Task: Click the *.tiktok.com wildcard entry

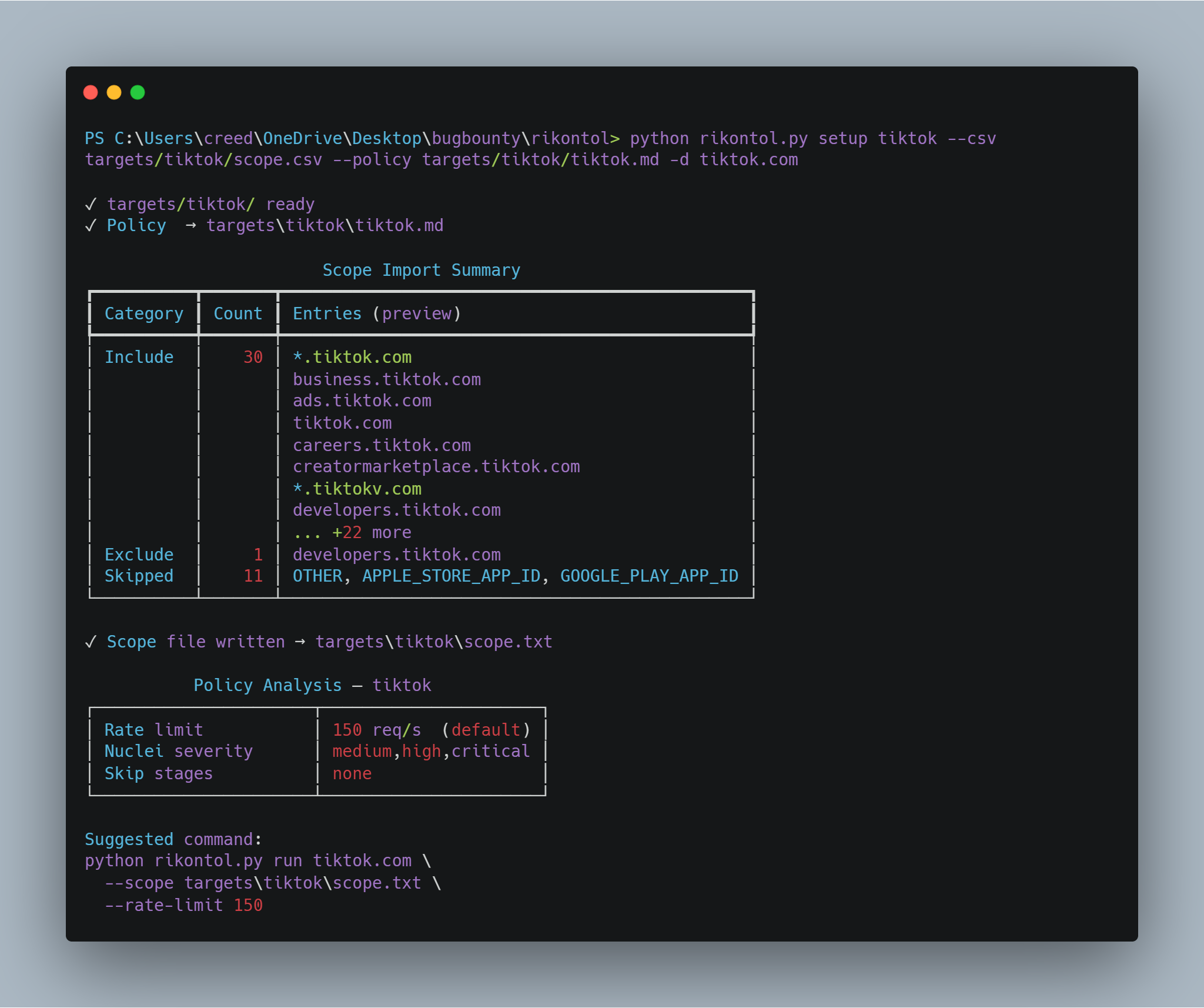Action: coord(352,357)
